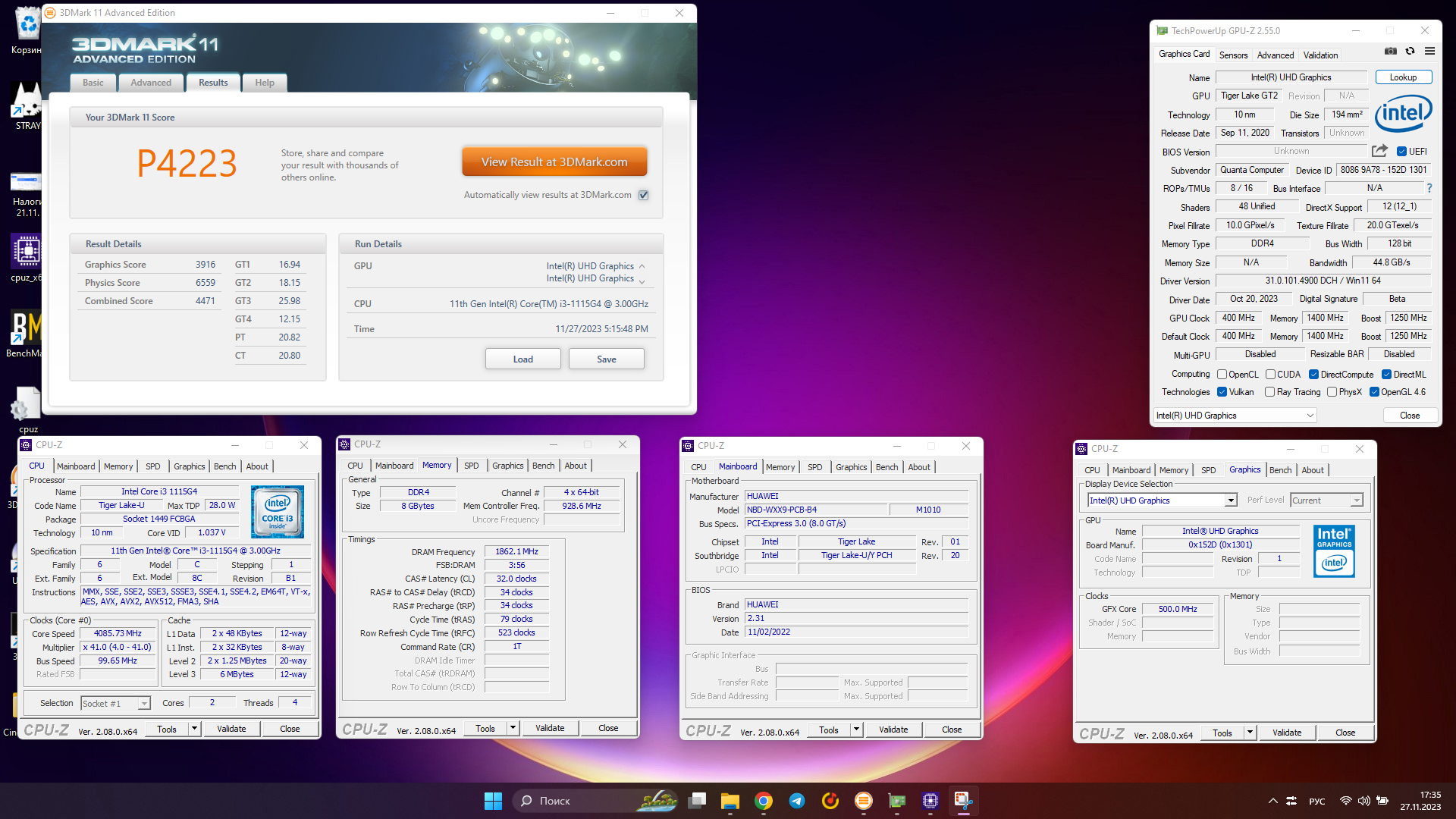This screenshot has height=819, width=1456.
Task: Open Task View in the taskbar
Action: (697, 801)
